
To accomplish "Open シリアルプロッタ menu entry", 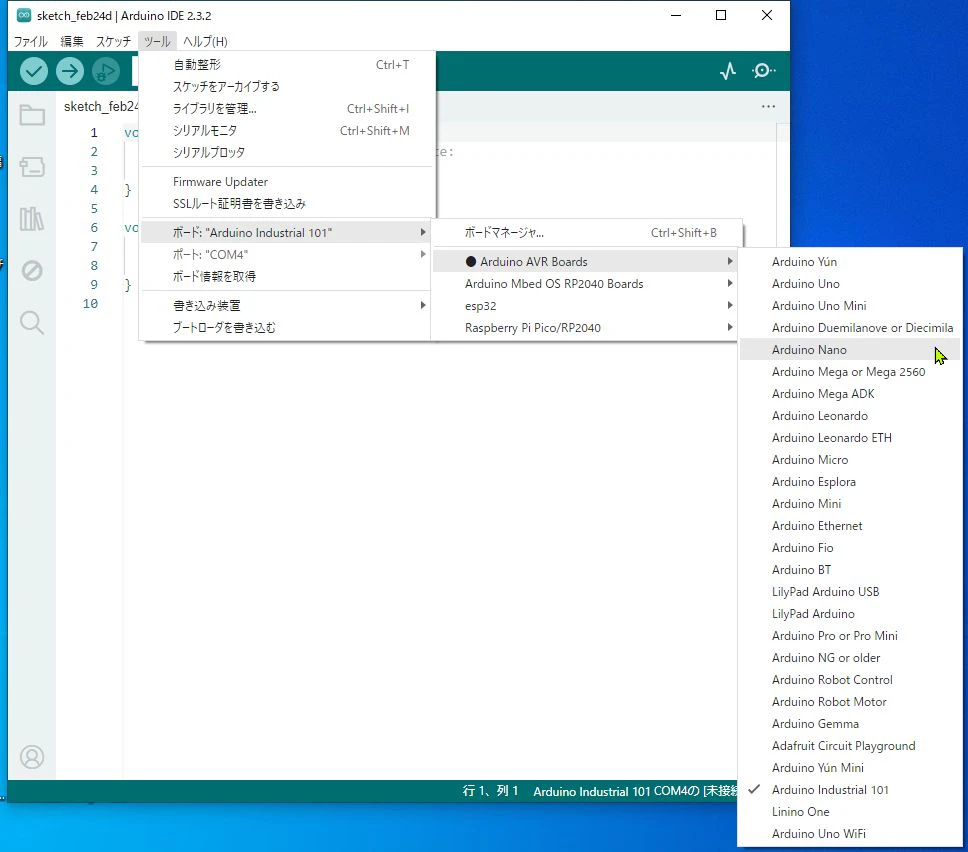I will [288, 152].
